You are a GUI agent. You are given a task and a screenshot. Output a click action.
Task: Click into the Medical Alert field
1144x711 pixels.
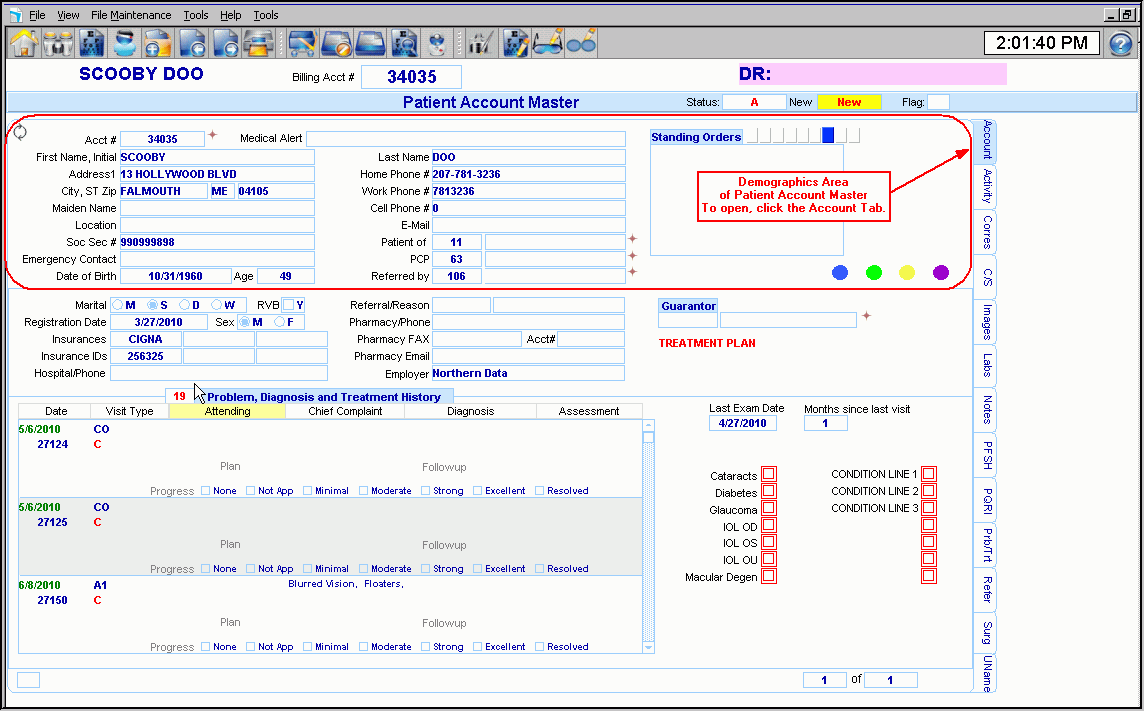coord(465,139)
